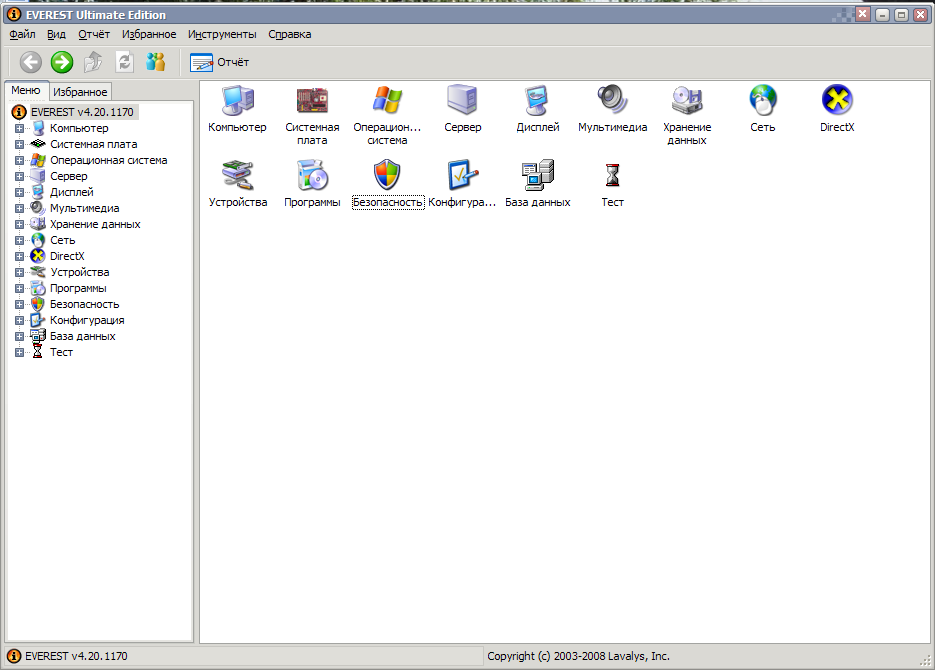
Task: Expand the Операционная система tree node
Action: click(19, 160)
